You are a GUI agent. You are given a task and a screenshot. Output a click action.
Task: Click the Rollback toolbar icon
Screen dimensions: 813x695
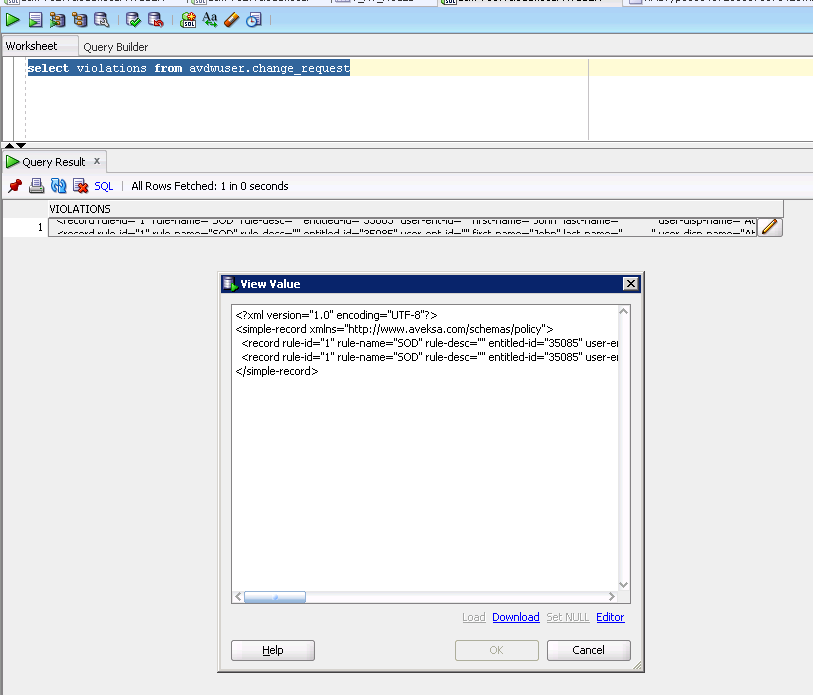[x=156, y=19]
